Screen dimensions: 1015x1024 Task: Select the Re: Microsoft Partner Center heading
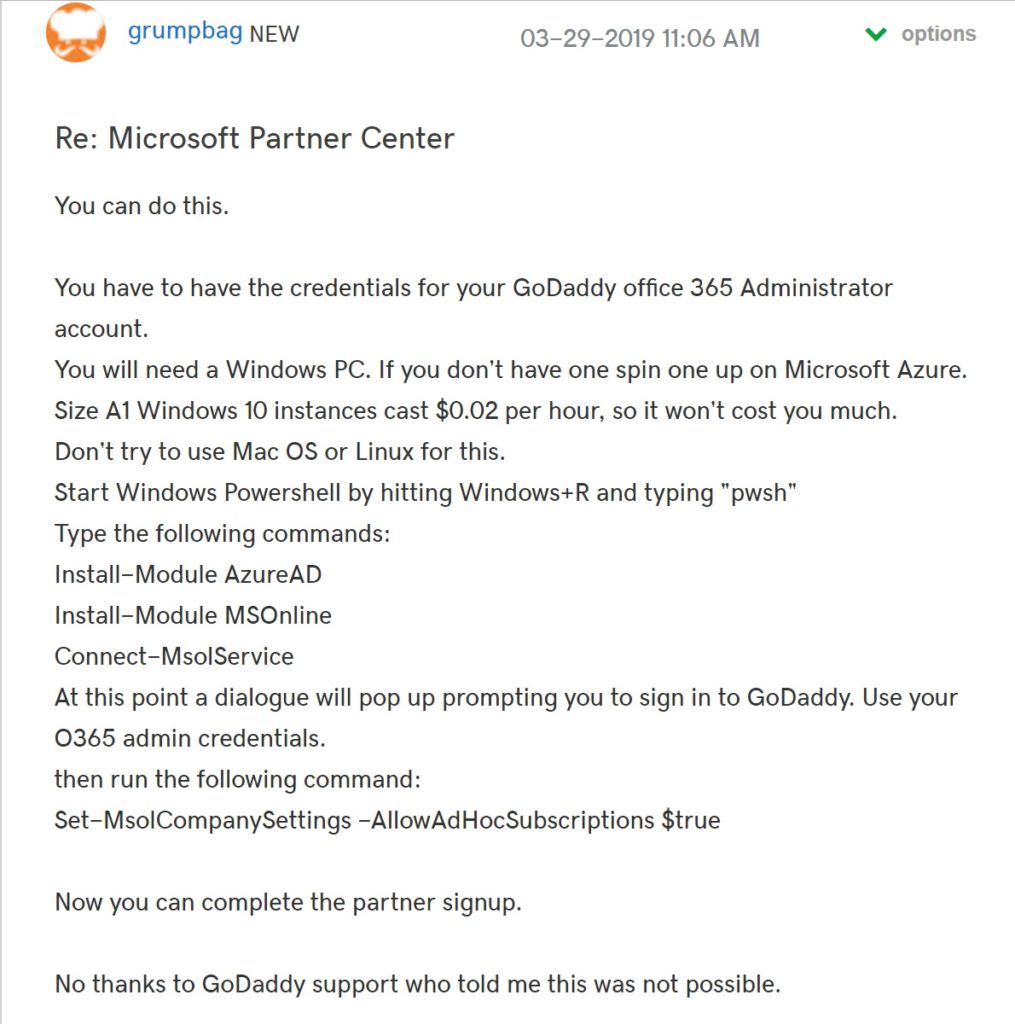[x=255, y=138]
